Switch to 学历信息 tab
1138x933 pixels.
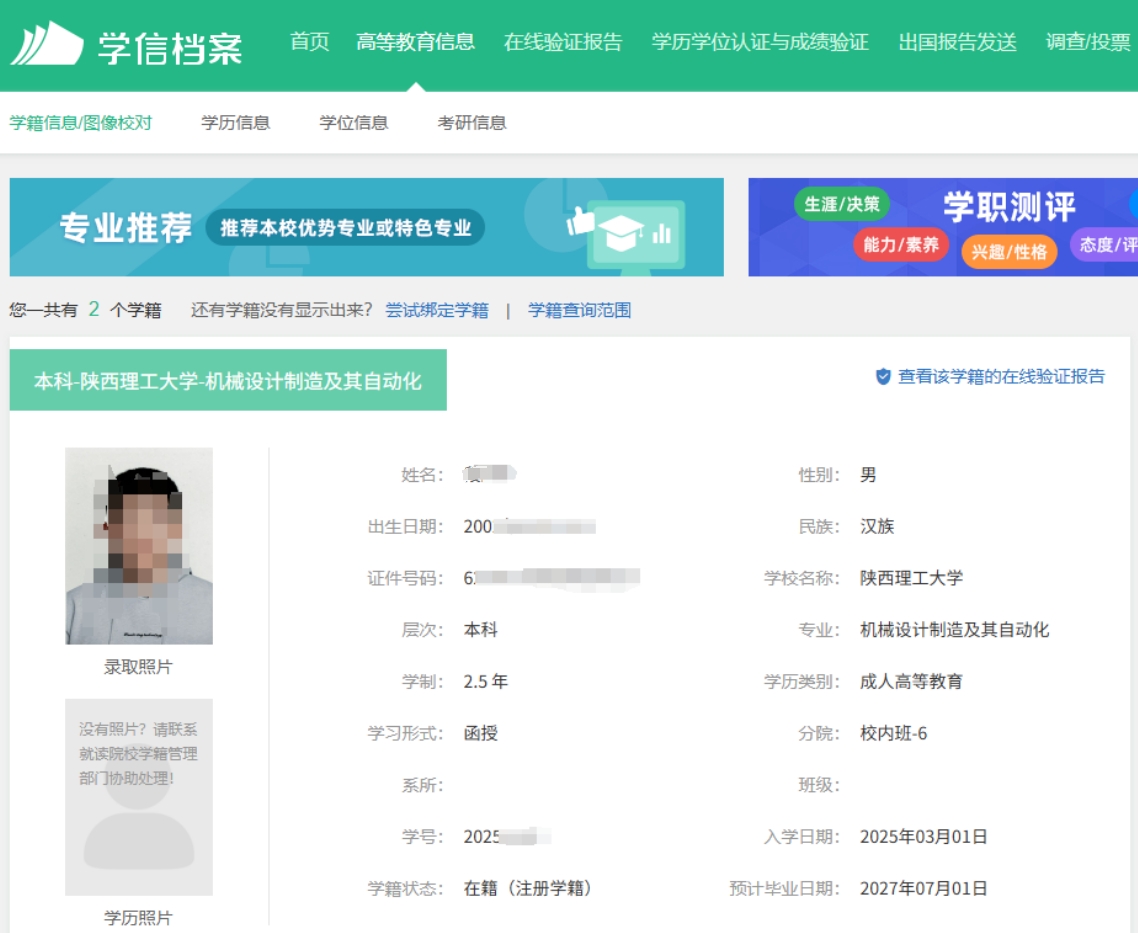coord(235,123)
